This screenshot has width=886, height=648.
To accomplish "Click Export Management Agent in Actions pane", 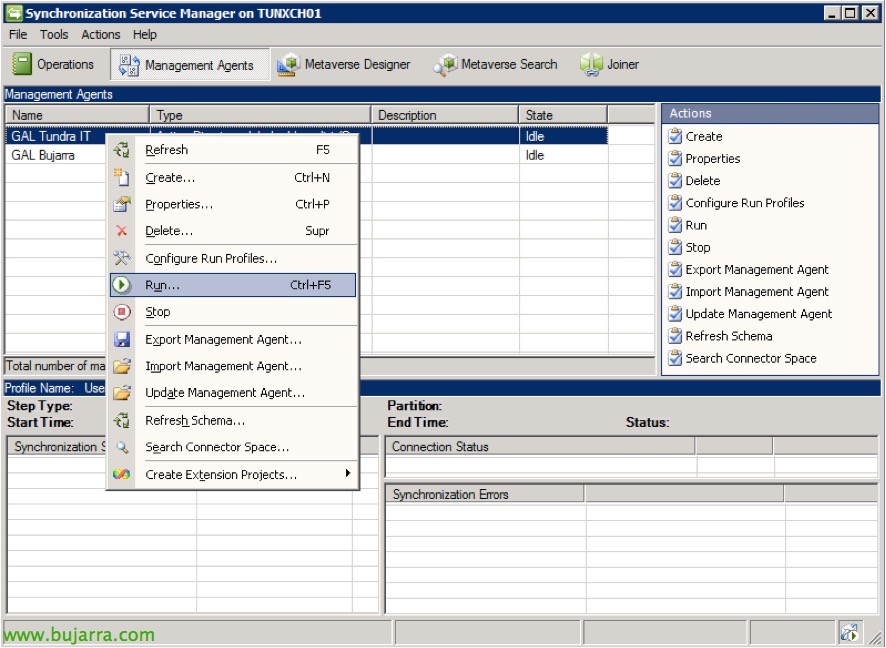I will click(x=757, y=269).
